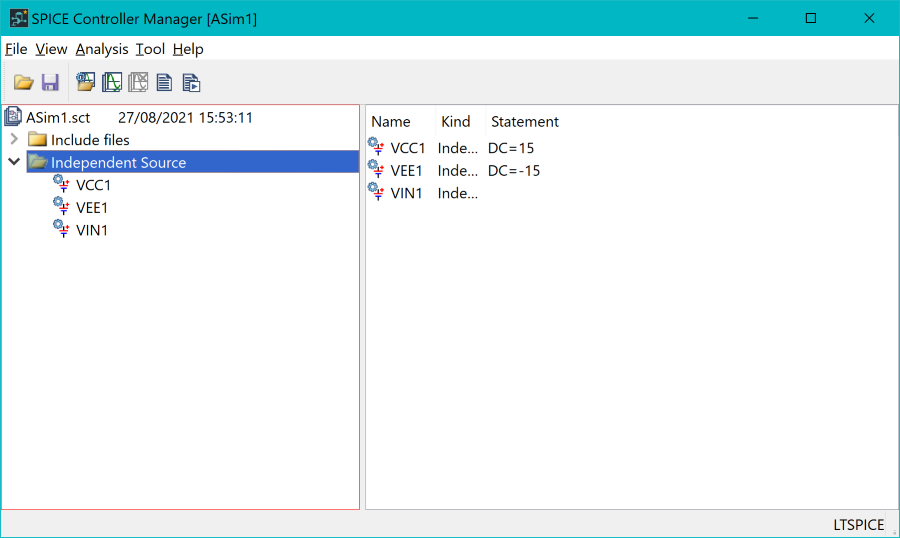This screenshot has width=900, height=538.
Task: Select the VIN1 name in the list
Action: point(406,193)
